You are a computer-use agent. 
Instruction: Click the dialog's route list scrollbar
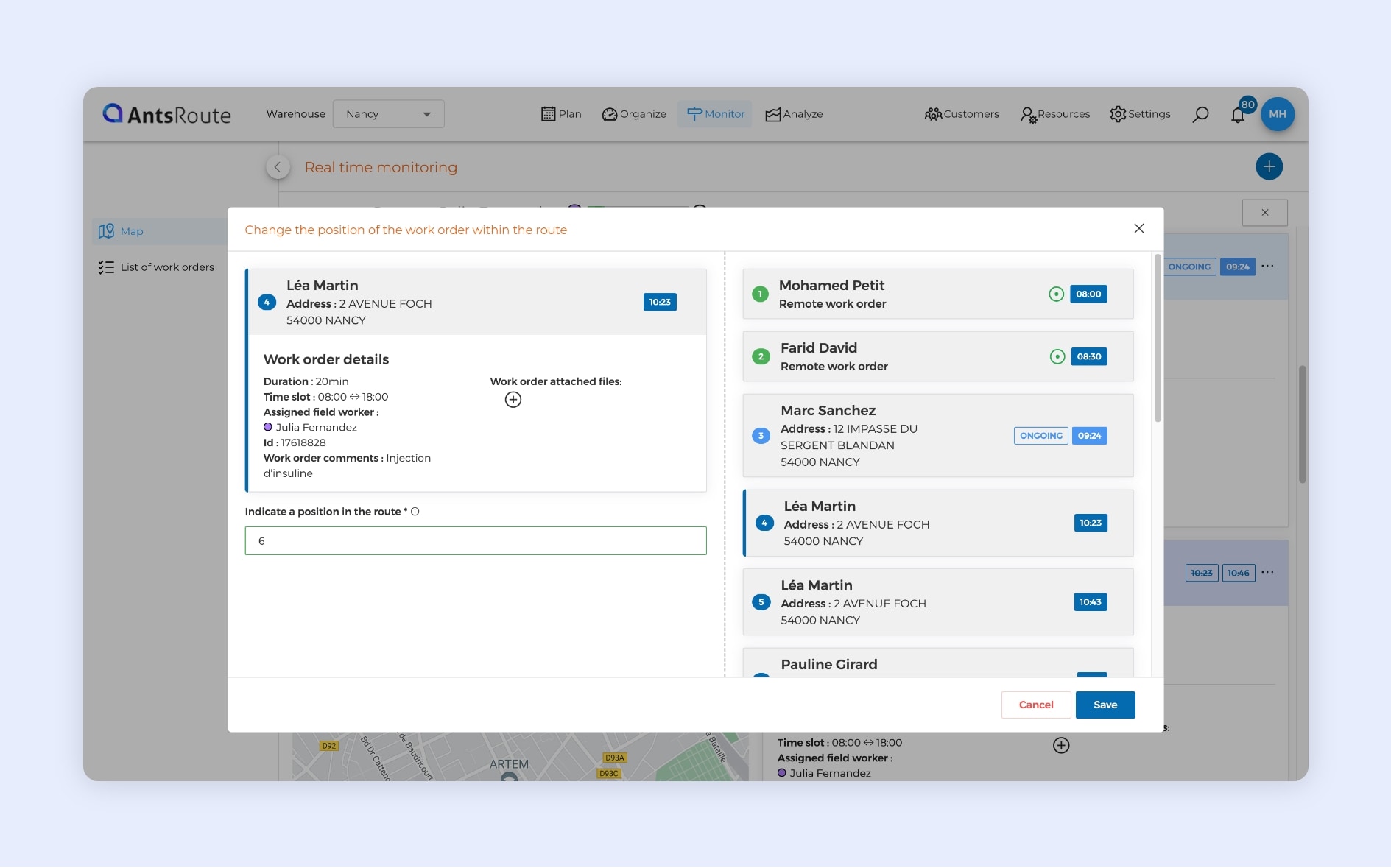click(1158, 339)
